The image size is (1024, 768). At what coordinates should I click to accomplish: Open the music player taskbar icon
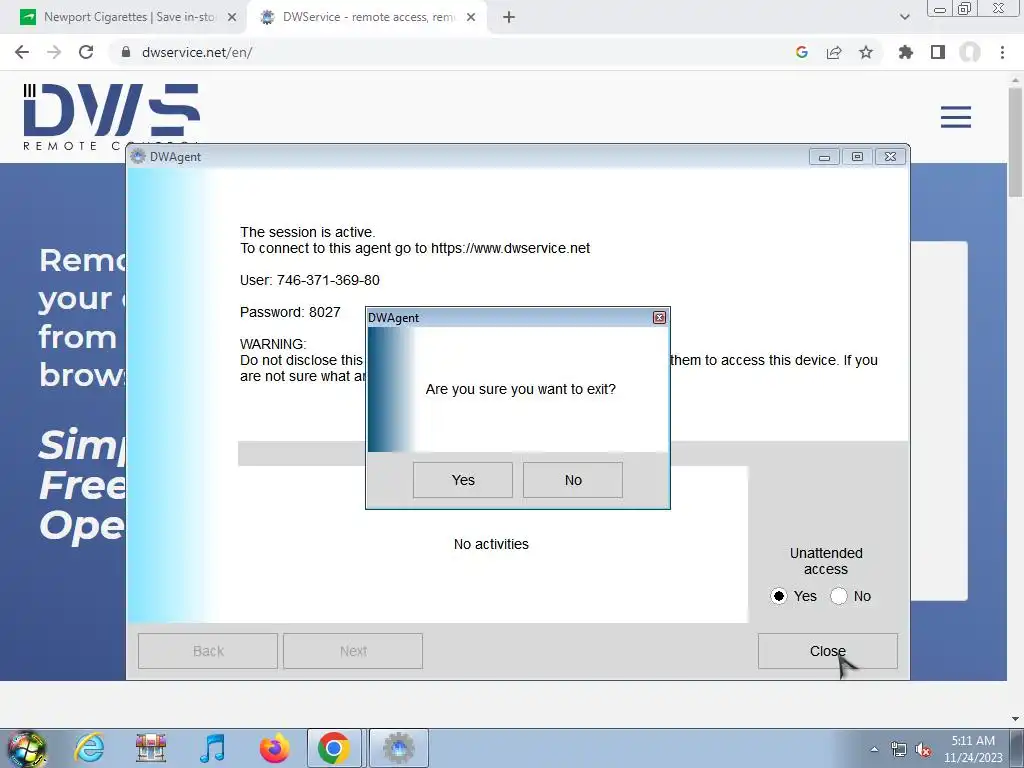(x=212, y=748)
